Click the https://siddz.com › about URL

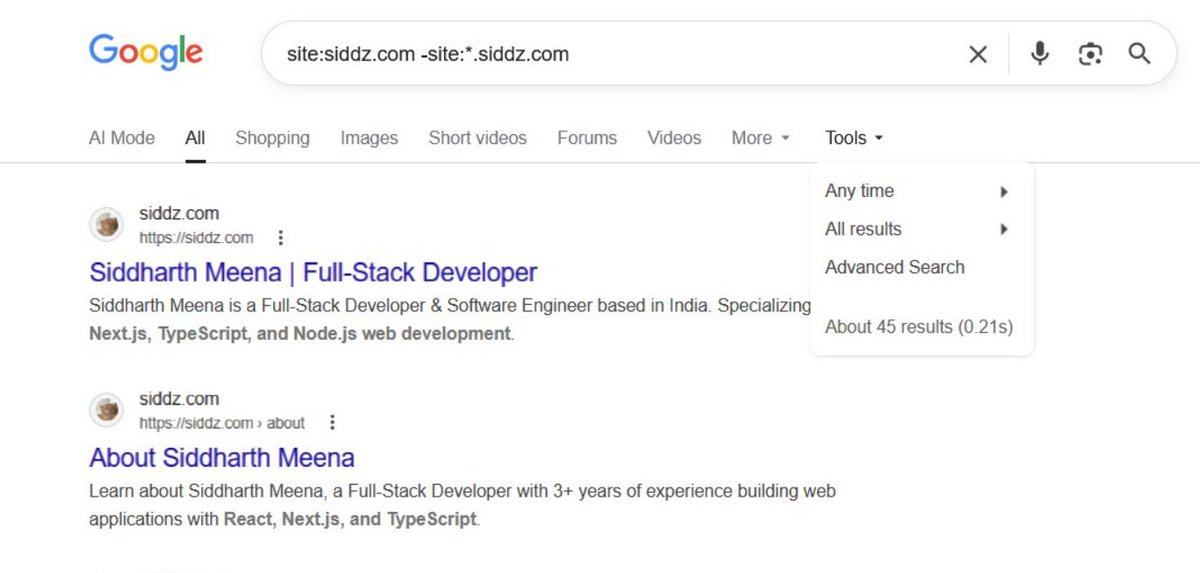(222, 423)
